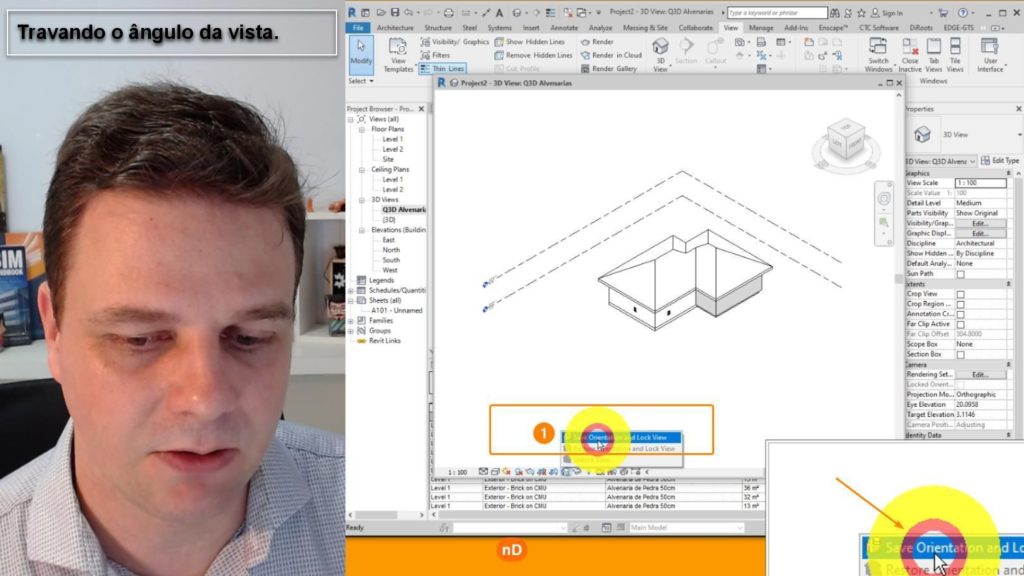Enable the Sun Path checkbox
Image resolution: width=1024 pixels, height=576 pixels.
click(x=961, y=274)
